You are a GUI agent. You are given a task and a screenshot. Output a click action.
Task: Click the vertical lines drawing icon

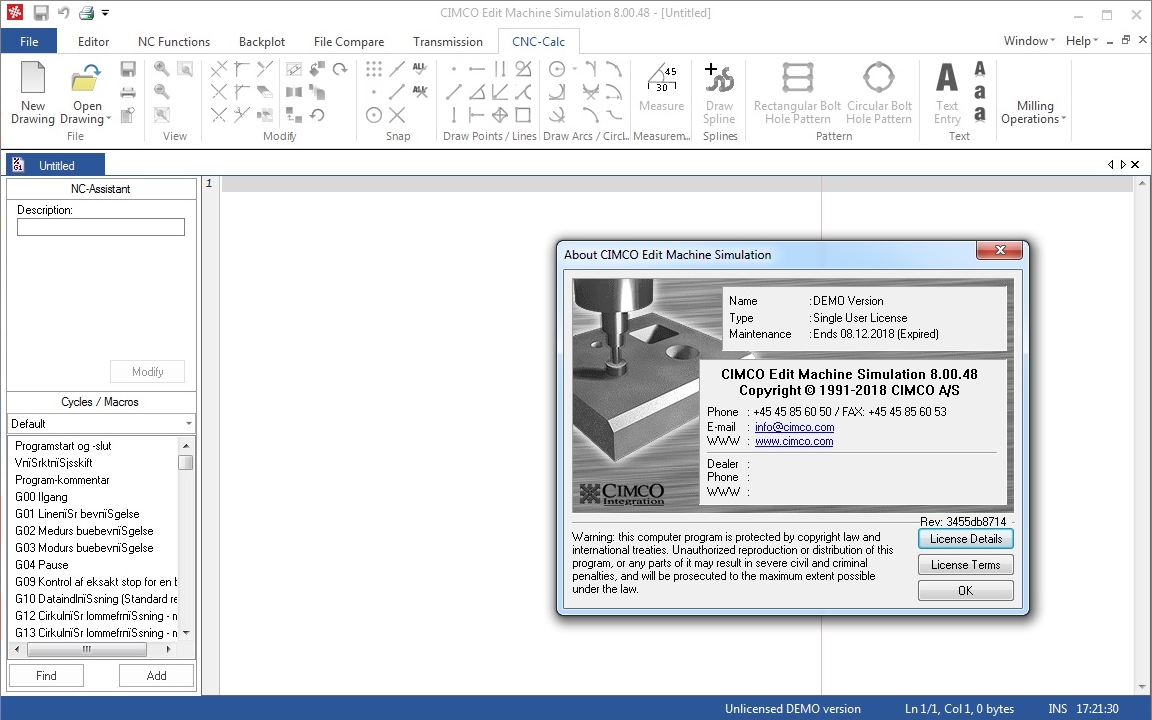(x=500, y=69)
